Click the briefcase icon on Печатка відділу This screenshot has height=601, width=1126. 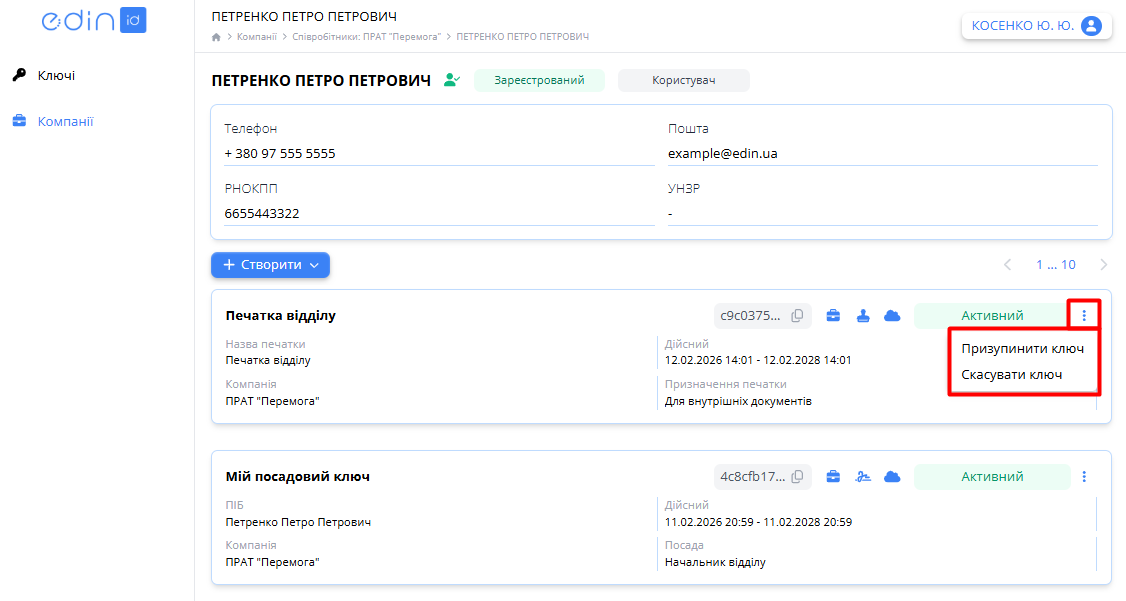pyautogui.click(x=833, y=316)
